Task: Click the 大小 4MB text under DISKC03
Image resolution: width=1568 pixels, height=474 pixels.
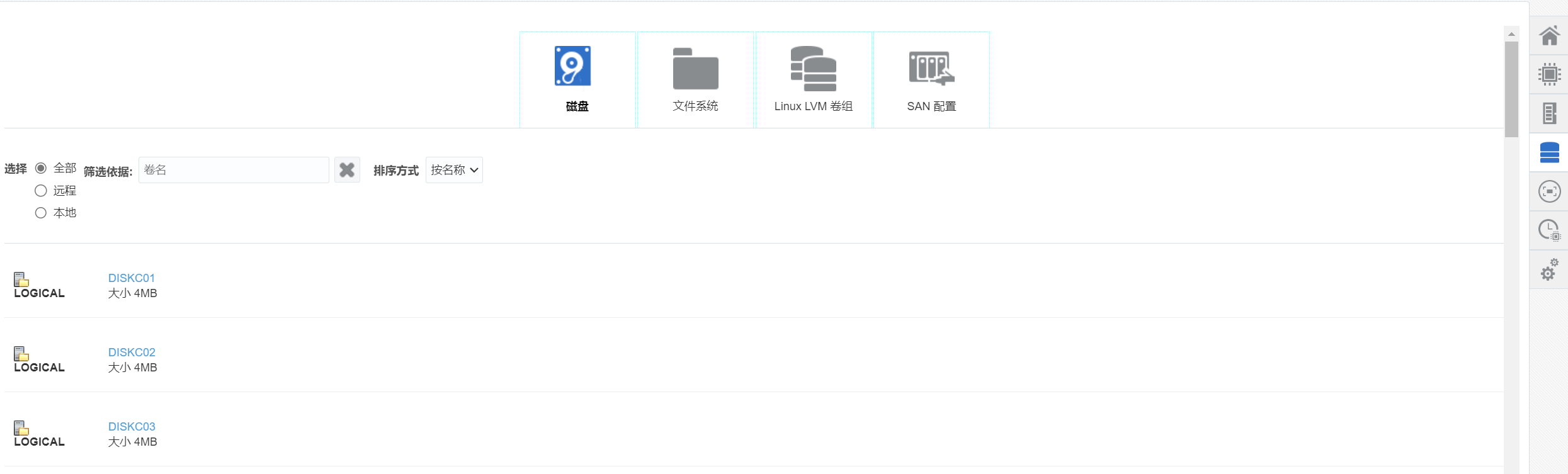Action: pyautogui.click(x=132, y=442)
